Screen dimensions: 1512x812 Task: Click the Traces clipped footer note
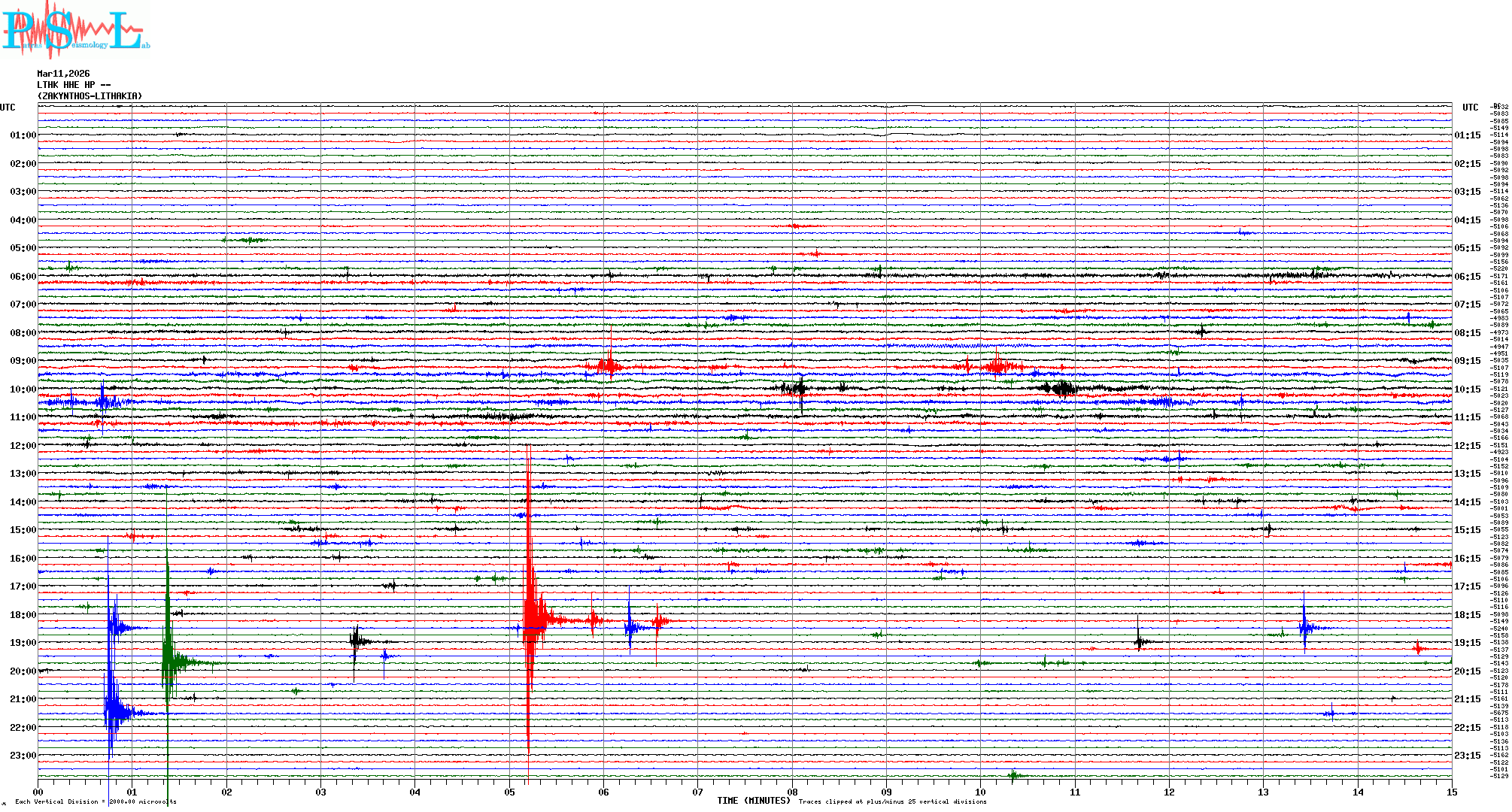[x=892, y=801]
